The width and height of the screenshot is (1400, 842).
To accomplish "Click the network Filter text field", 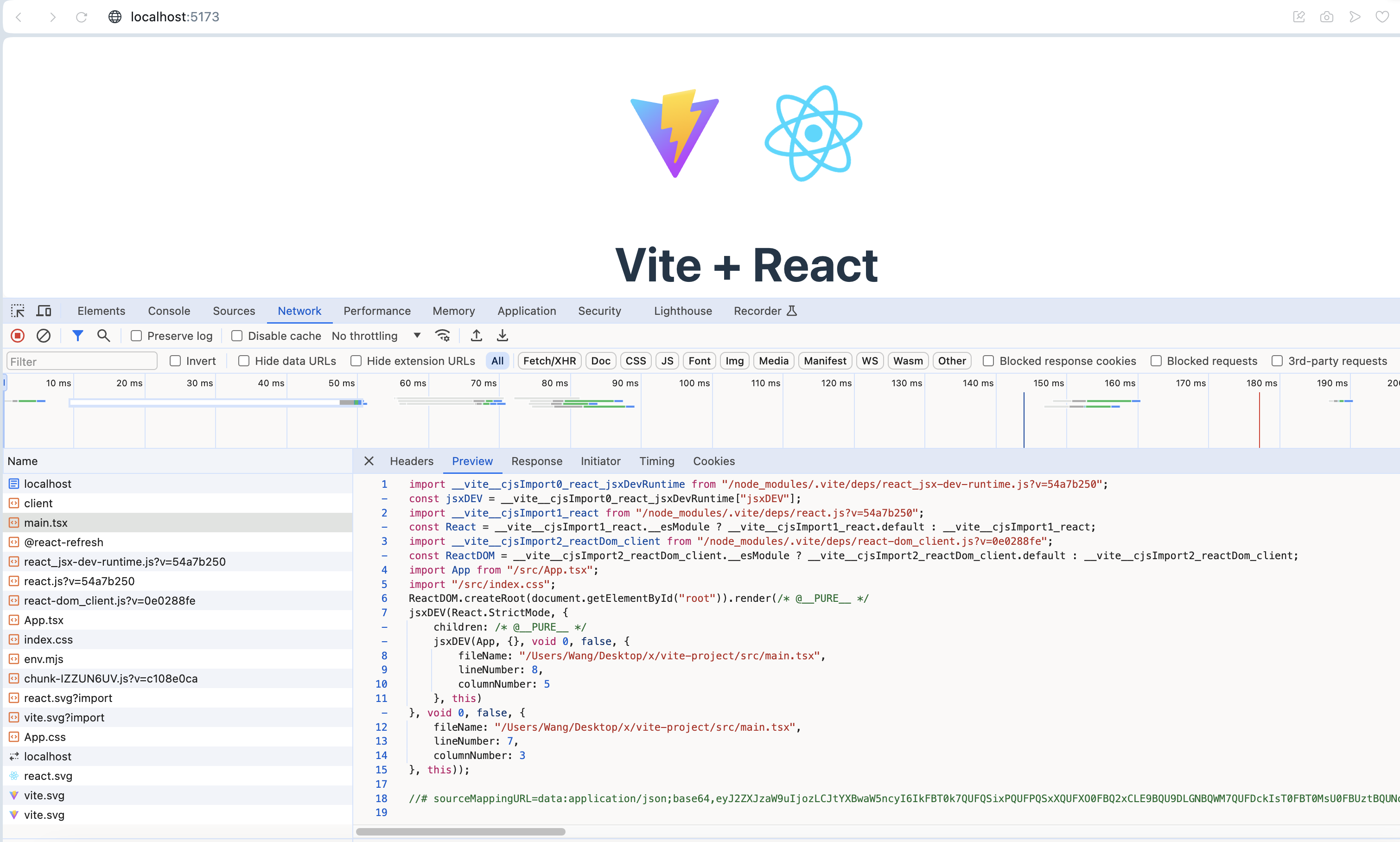I will [x=82, y=362].
